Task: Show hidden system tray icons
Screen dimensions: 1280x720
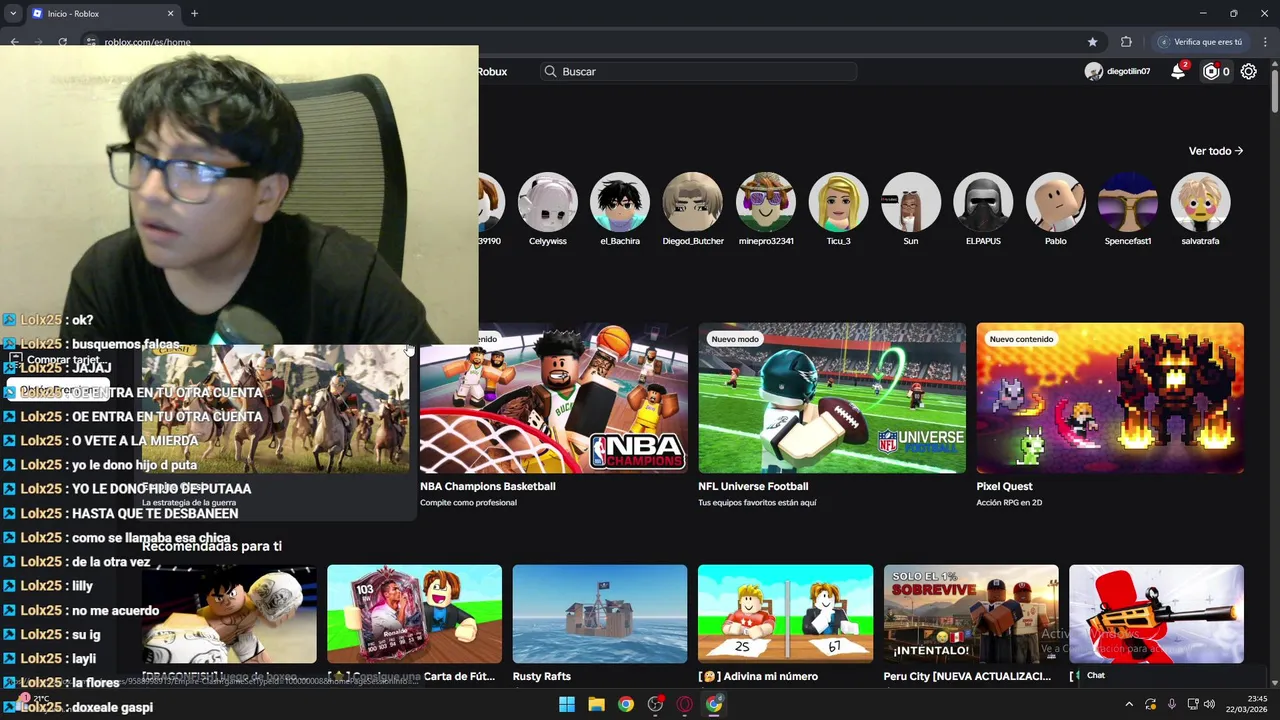Action: [x=1130, y=704]
